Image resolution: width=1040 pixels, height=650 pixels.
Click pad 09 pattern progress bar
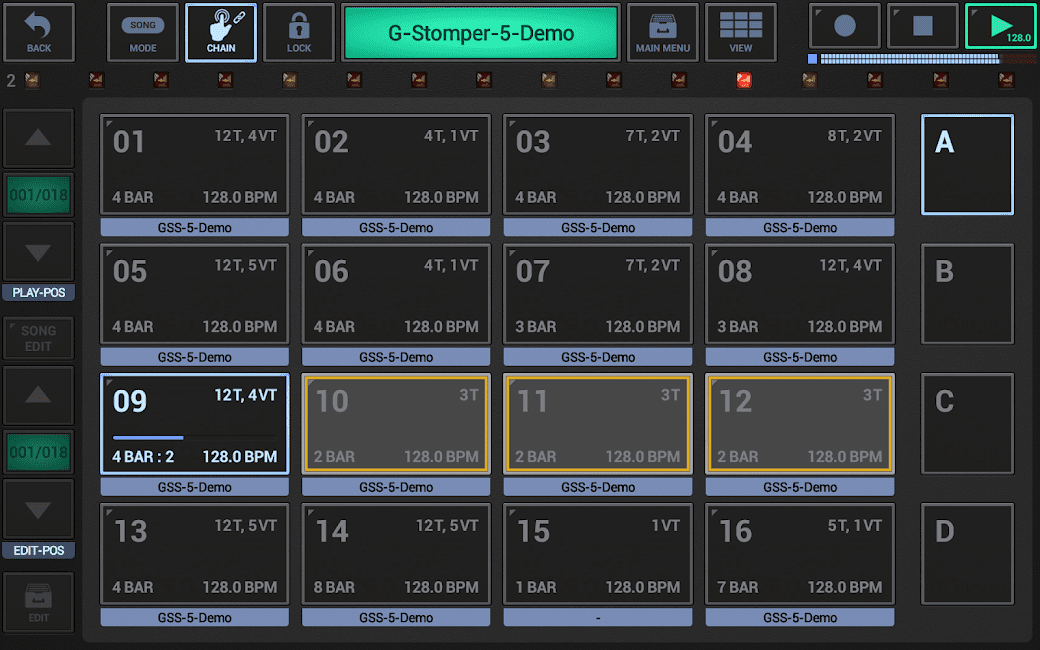194,438
